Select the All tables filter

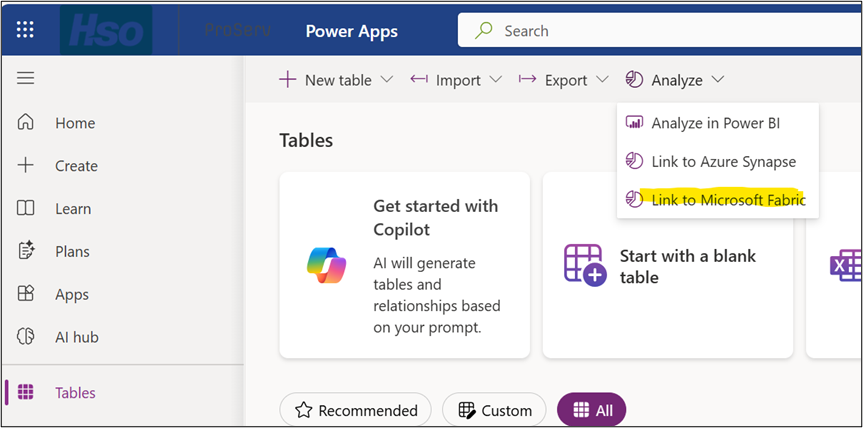[591, 410]
